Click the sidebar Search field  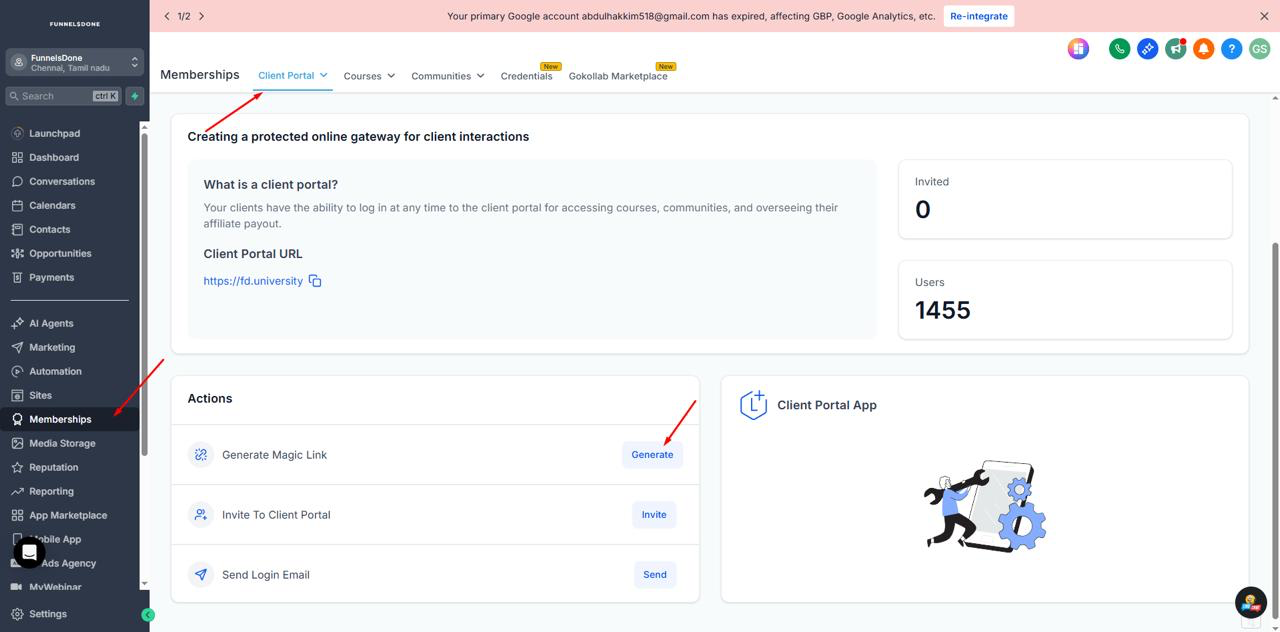pyautogui.click(x=64, y=96)
